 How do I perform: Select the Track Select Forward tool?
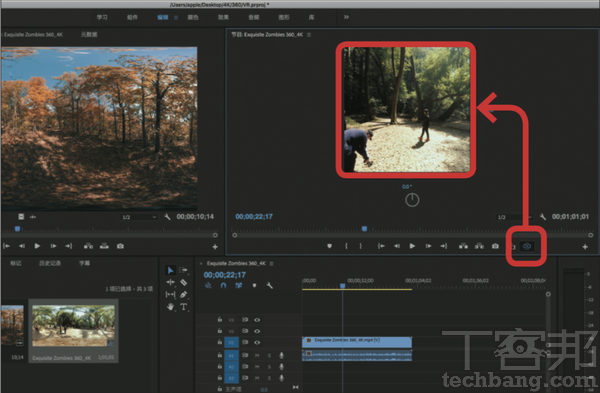click(183, 270)
